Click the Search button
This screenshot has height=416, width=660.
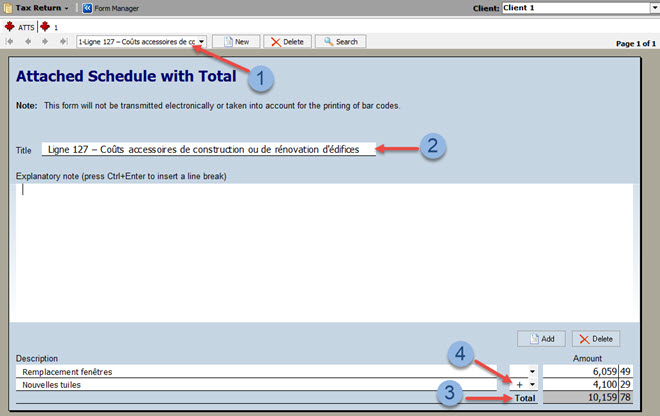click(x=340, y=42)
